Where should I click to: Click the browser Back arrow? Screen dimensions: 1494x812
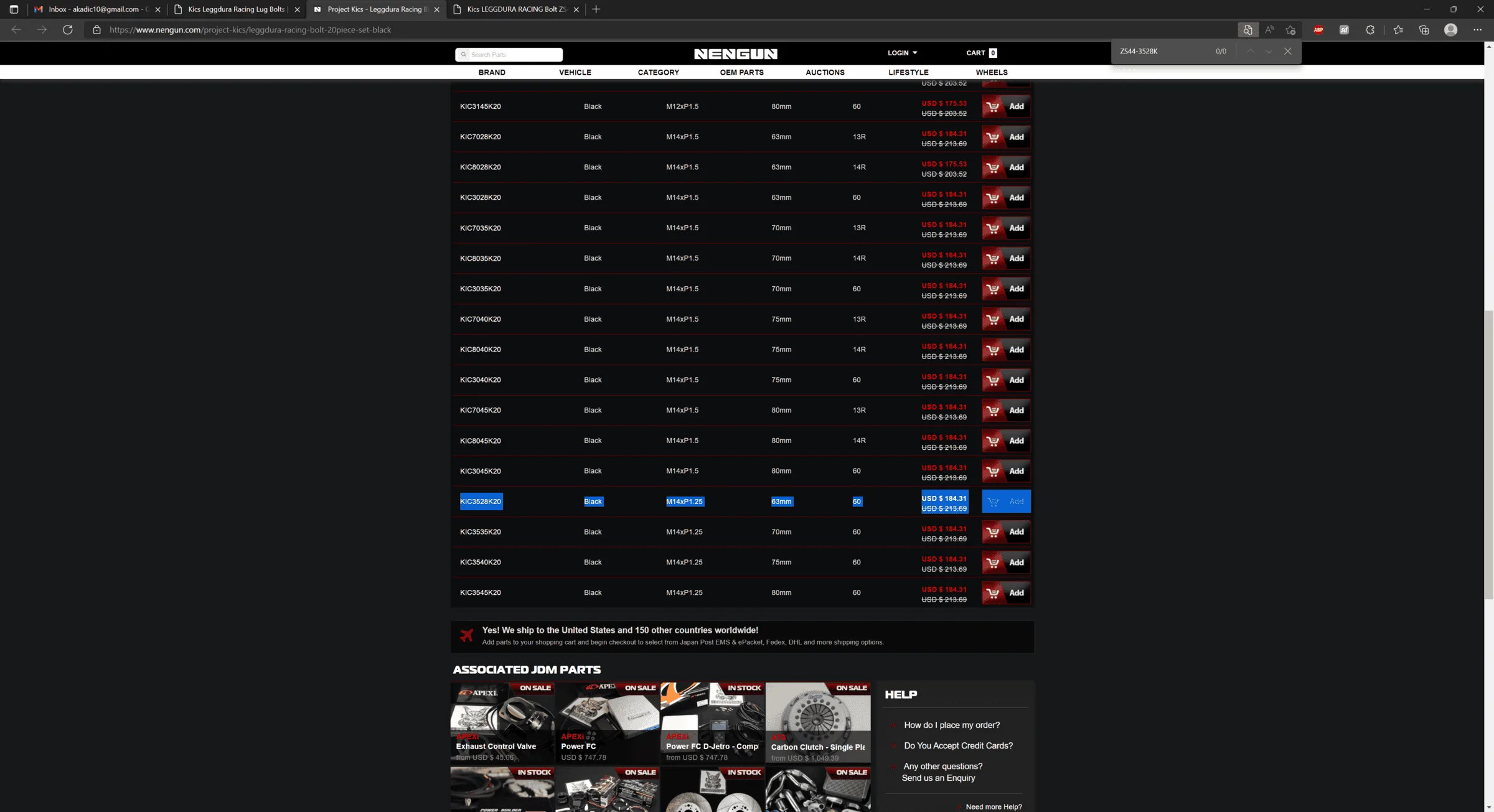[x=16, y=29]
